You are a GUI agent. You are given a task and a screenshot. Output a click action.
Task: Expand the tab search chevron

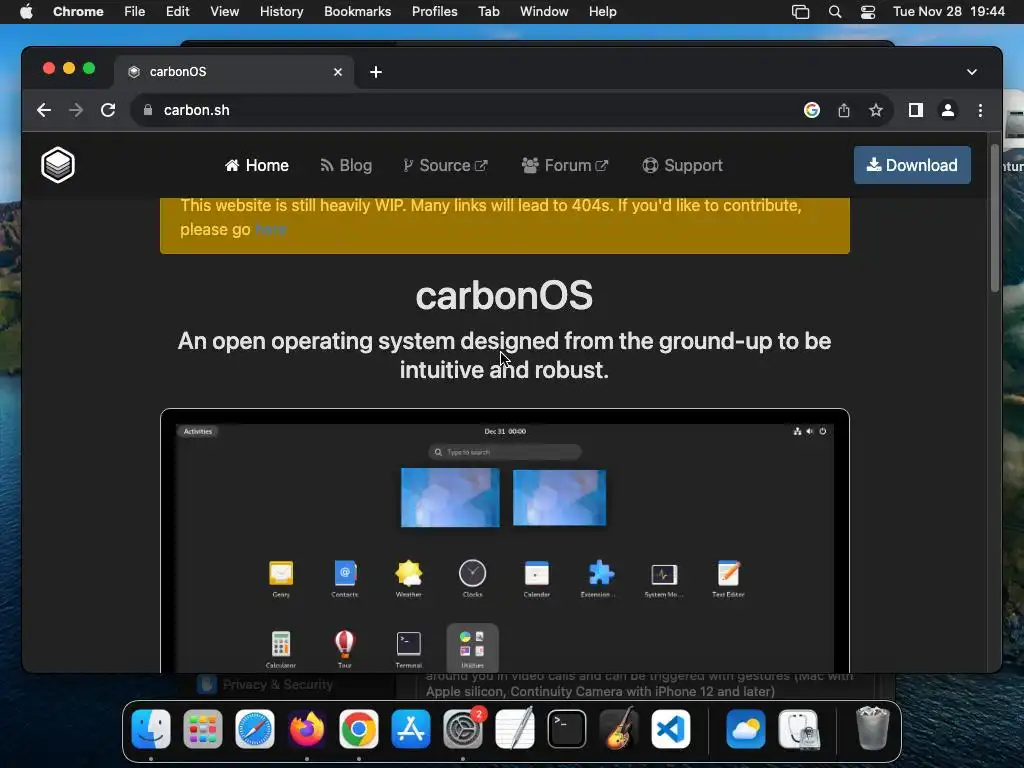click(x=972, y=72)
